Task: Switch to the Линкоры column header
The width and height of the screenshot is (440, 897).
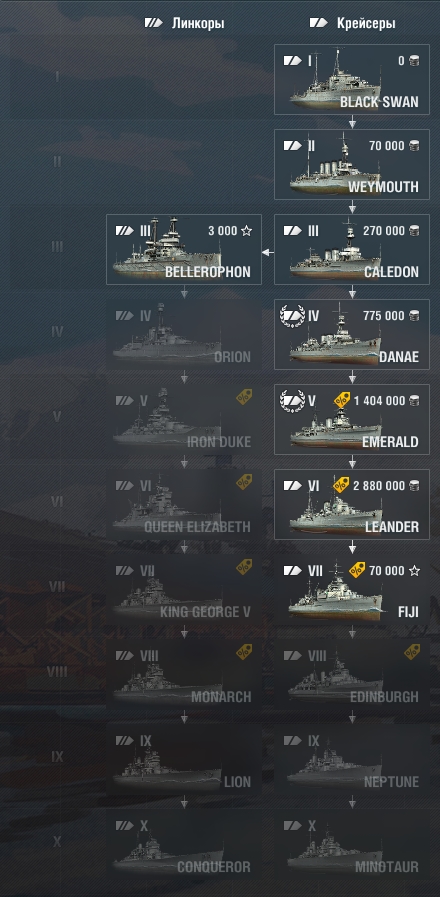Action: pyautogui.click(x=184, y=23)
